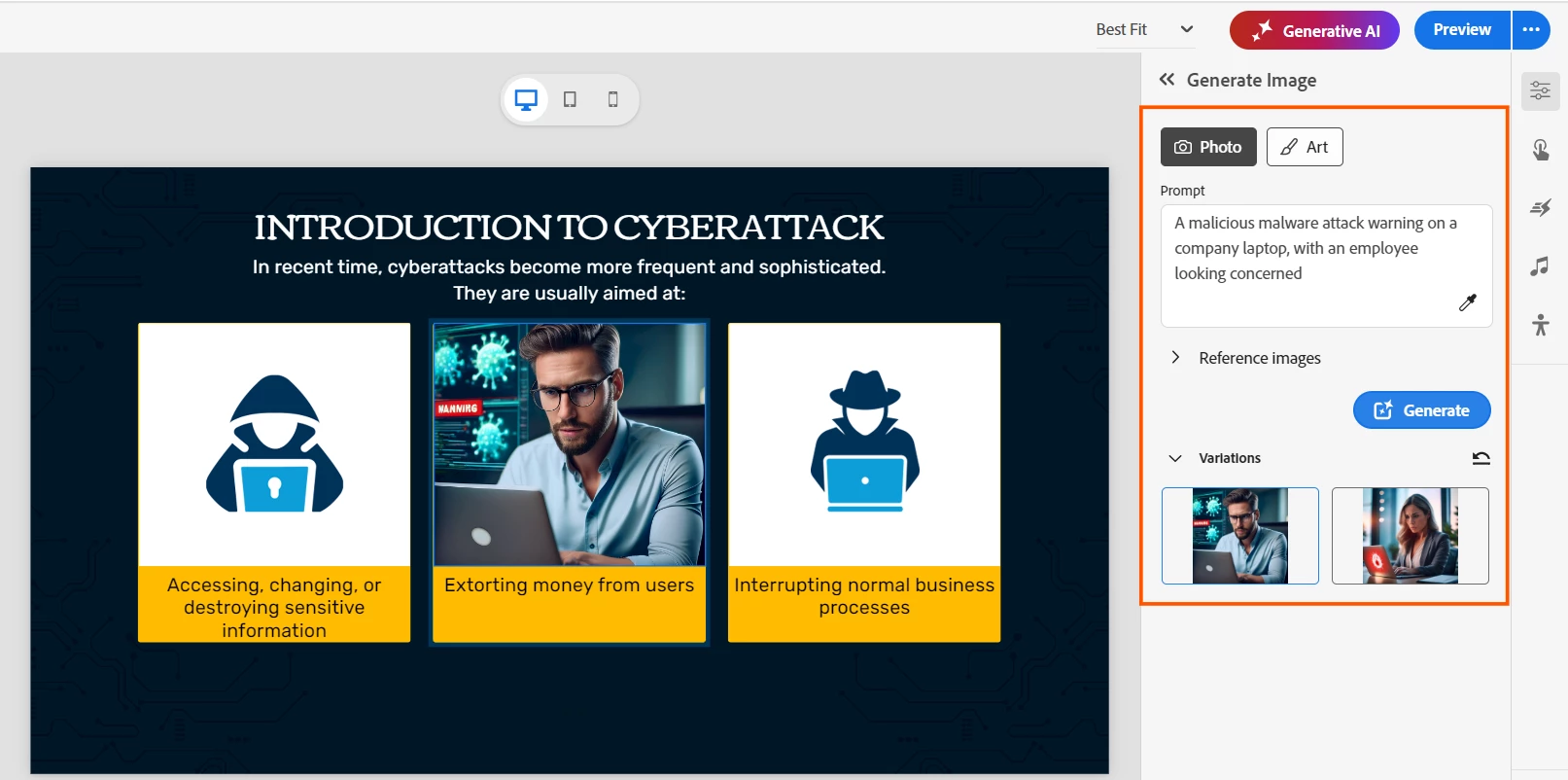Select the slide title Introduction to Cyberattack
Screen dimensions: 1568x780
tap(570, 228)
